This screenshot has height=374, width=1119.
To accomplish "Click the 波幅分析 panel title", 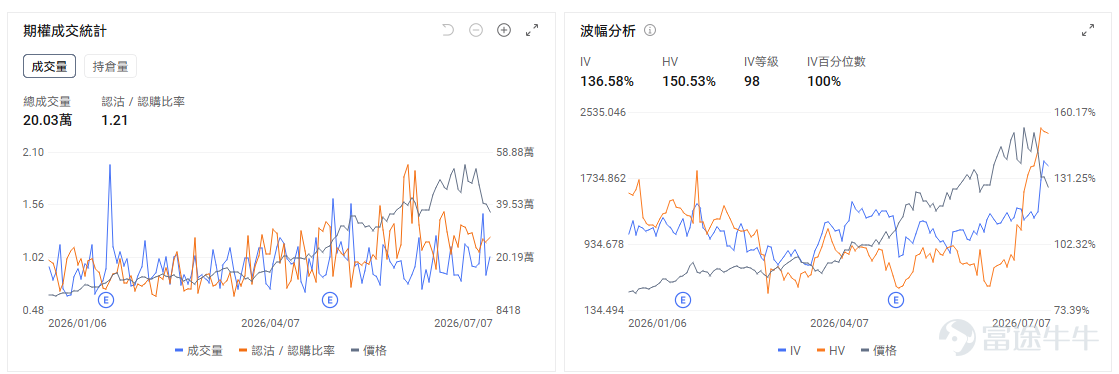I will [x=607, y=31].
